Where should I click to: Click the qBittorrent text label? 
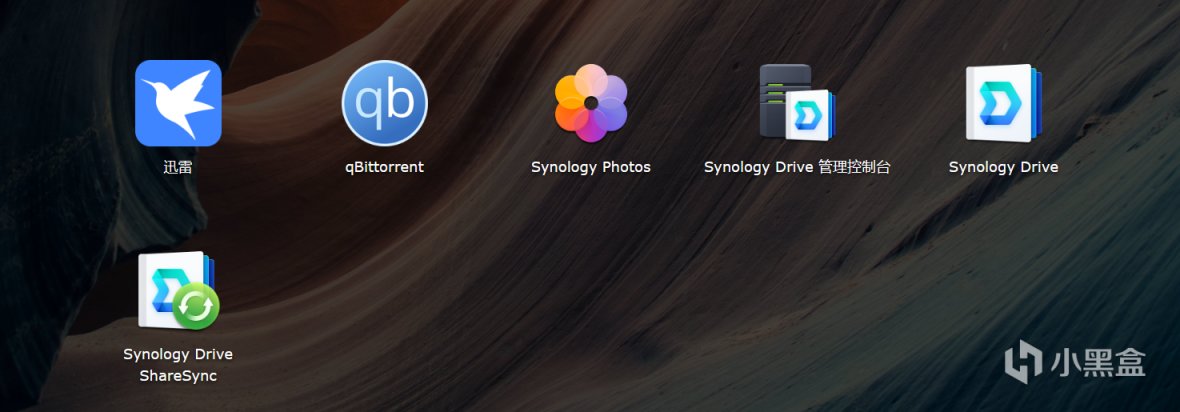click(385, 167)
